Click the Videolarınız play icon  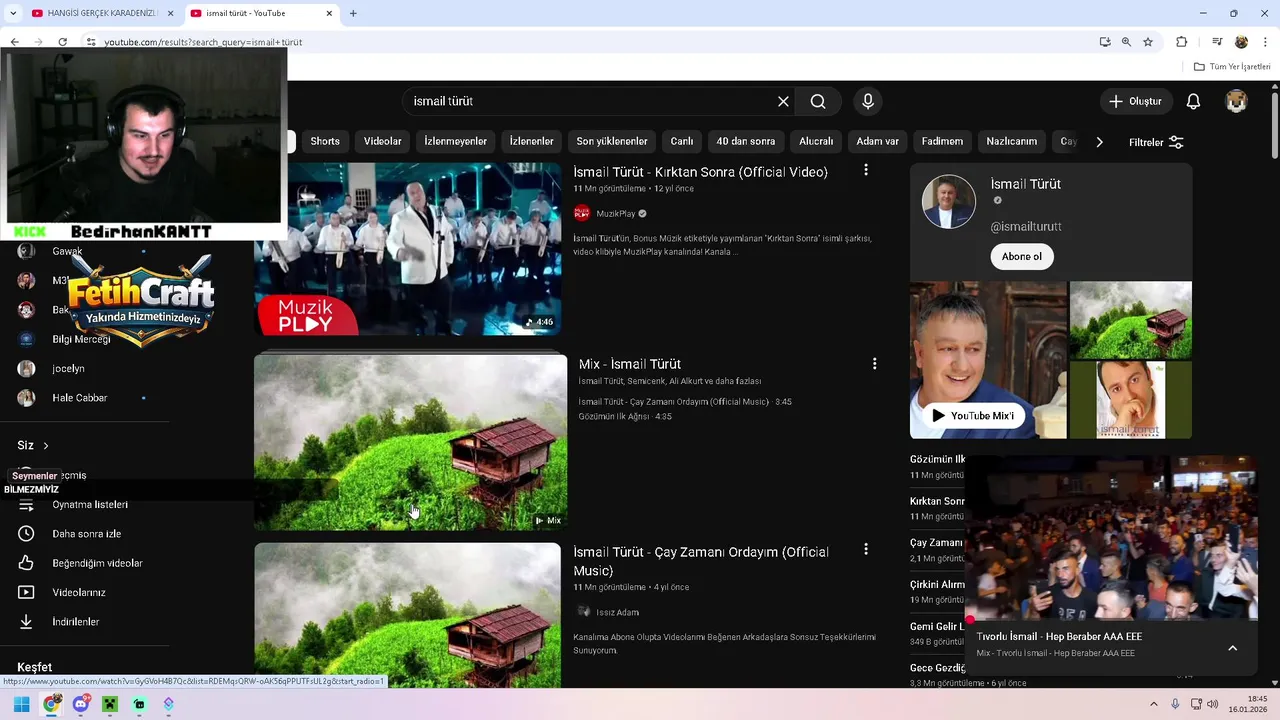click(x=26, y=592)
